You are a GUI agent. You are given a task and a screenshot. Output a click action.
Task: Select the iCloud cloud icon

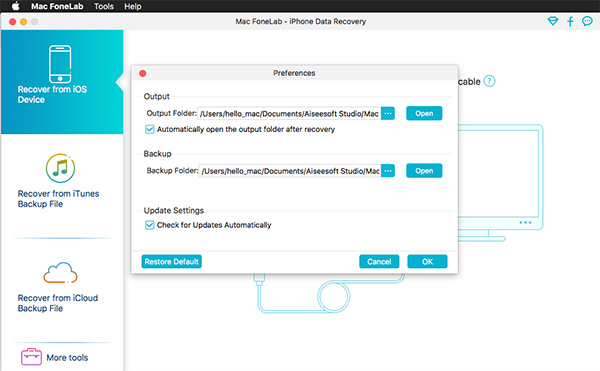(60, 273)
